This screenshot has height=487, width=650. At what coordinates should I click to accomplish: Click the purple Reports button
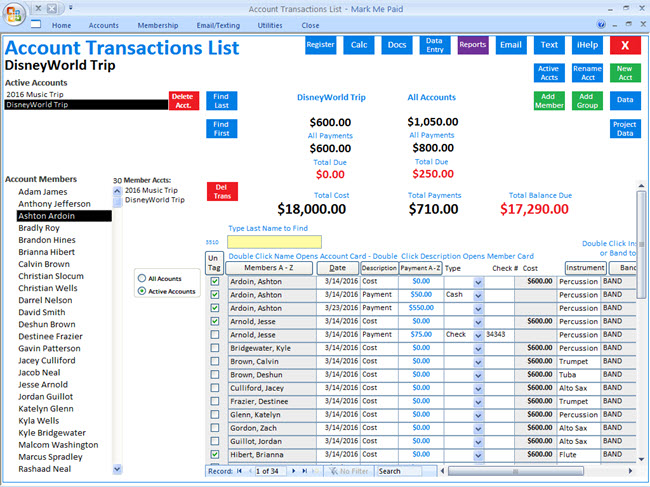click(472, 45)
